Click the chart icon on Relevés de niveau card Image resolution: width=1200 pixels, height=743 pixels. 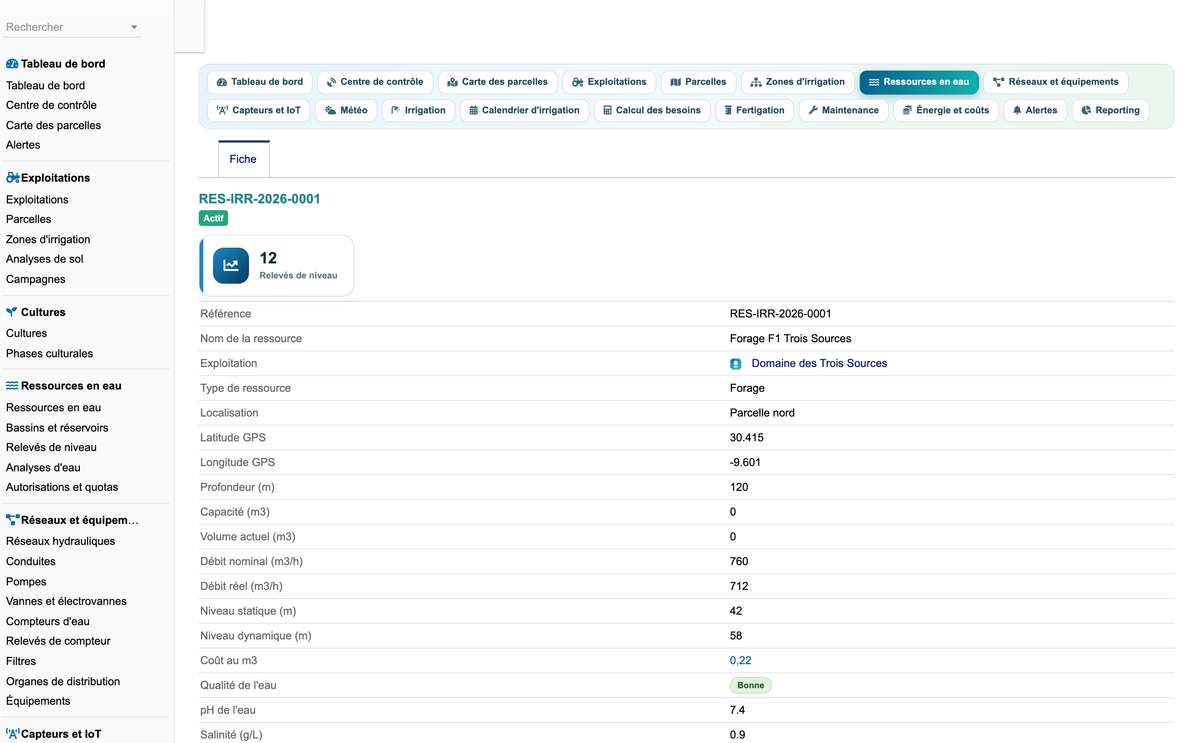[x=231, y=266]
